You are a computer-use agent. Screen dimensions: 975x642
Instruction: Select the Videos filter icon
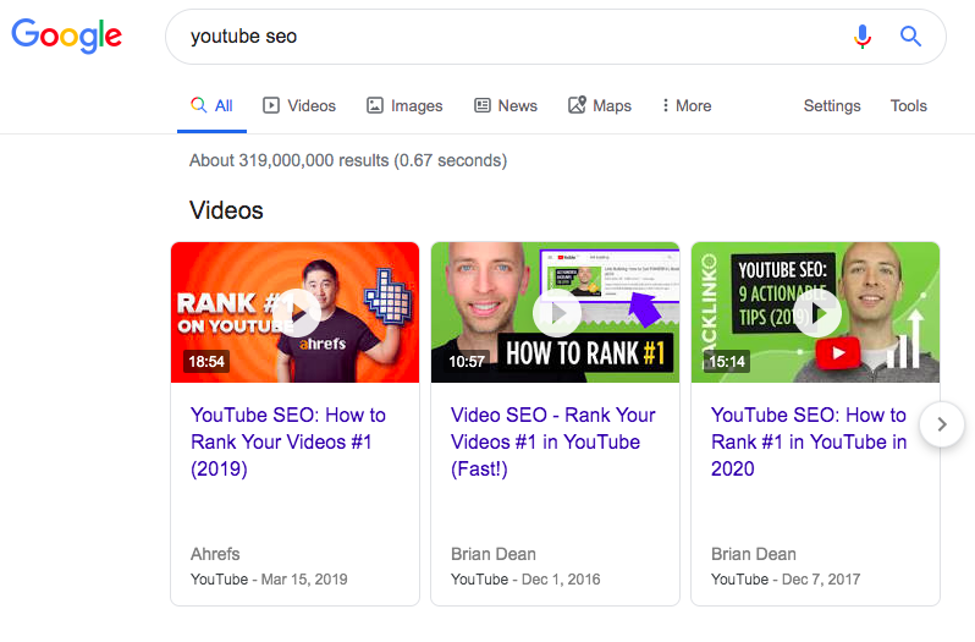pos(271,105)
